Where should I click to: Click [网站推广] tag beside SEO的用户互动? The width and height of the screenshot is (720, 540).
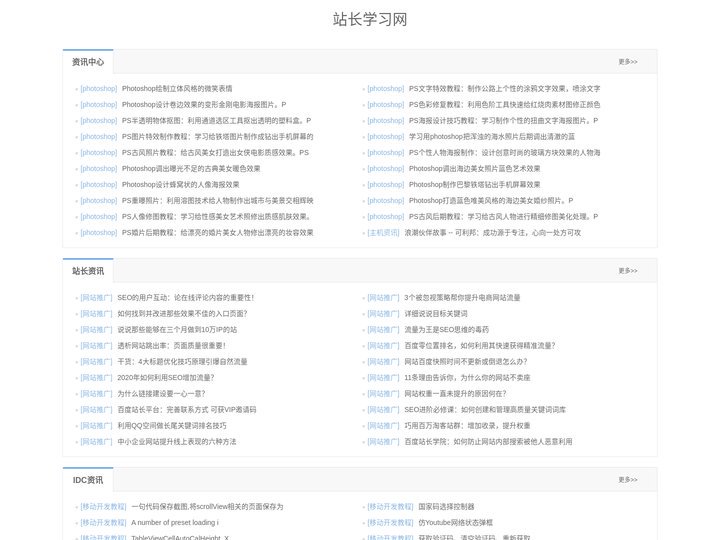96,298
